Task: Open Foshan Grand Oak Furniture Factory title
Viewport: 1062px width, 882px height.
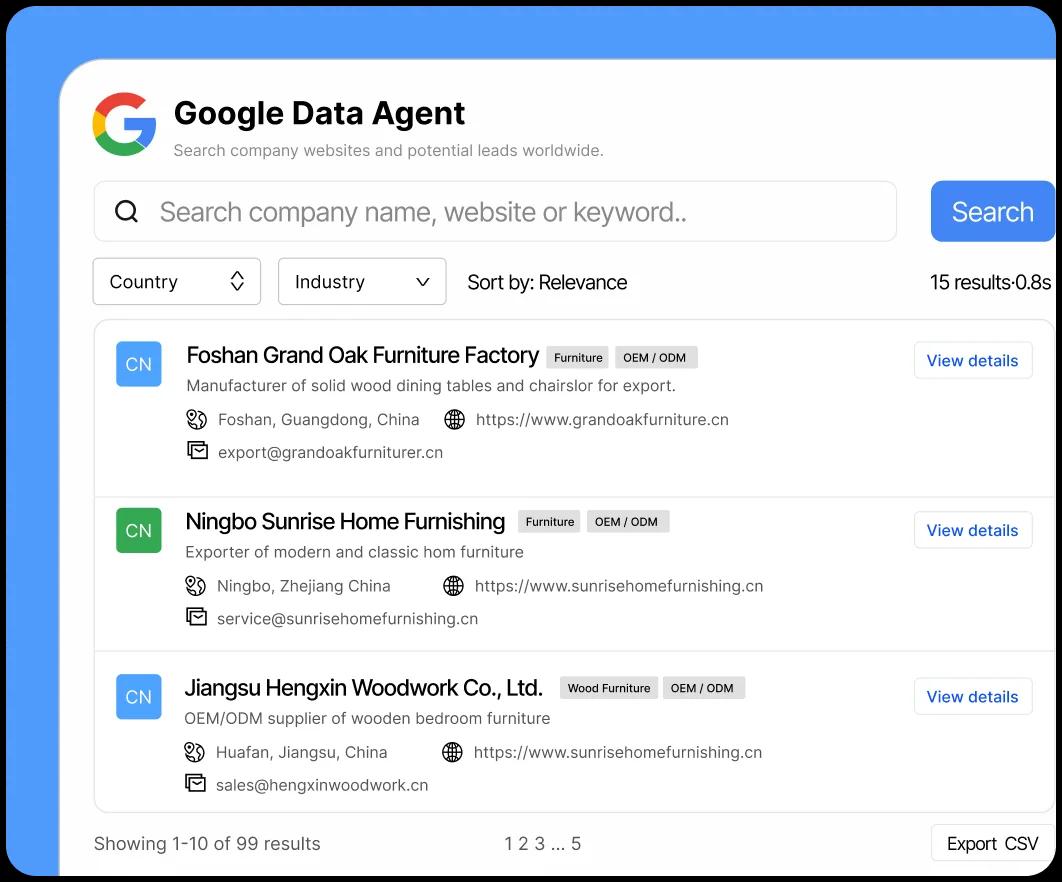Action: (362, 355)
